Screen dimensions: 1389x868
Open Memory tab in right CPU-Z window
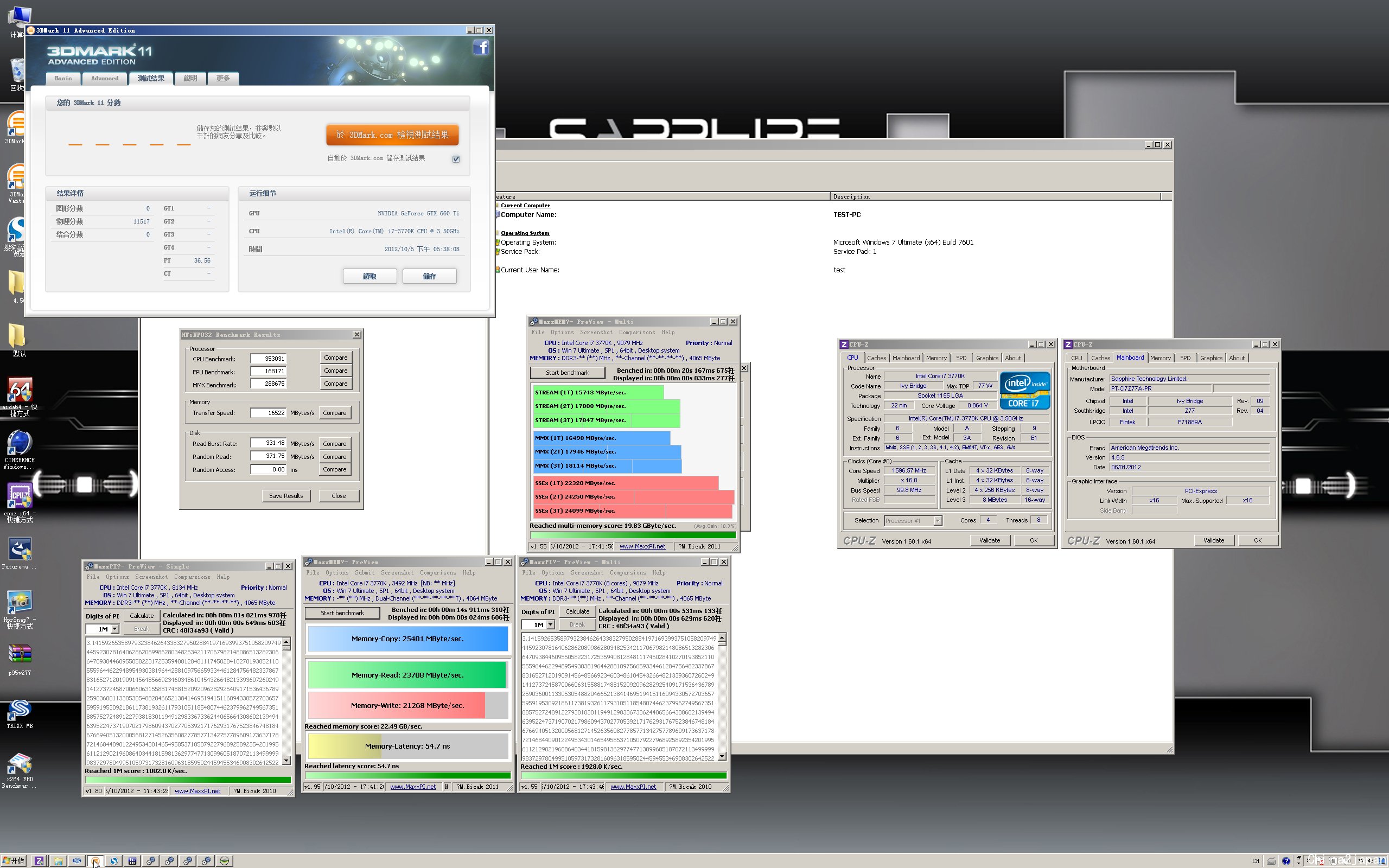(x=1160, y=358)
